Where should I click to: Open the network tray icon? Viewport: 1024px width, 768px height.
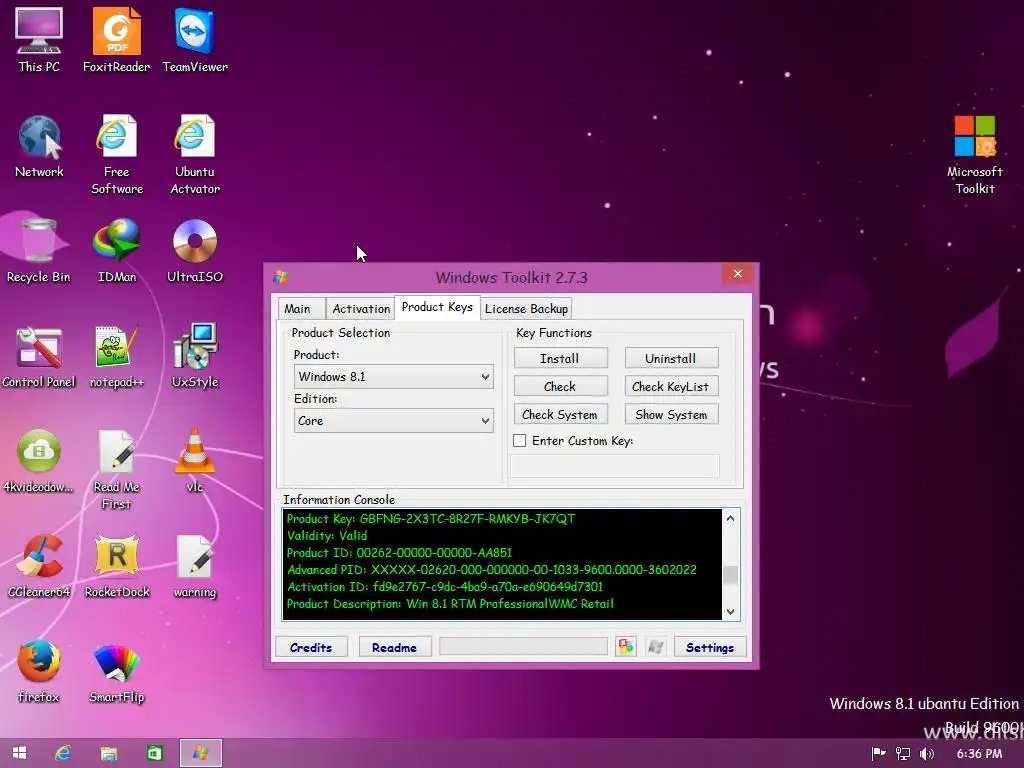coord(903,754)
